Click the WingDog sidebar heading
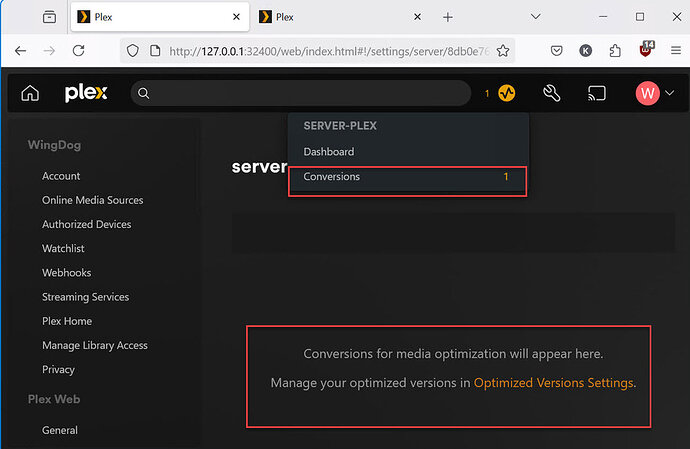 (x=54, y=145)
